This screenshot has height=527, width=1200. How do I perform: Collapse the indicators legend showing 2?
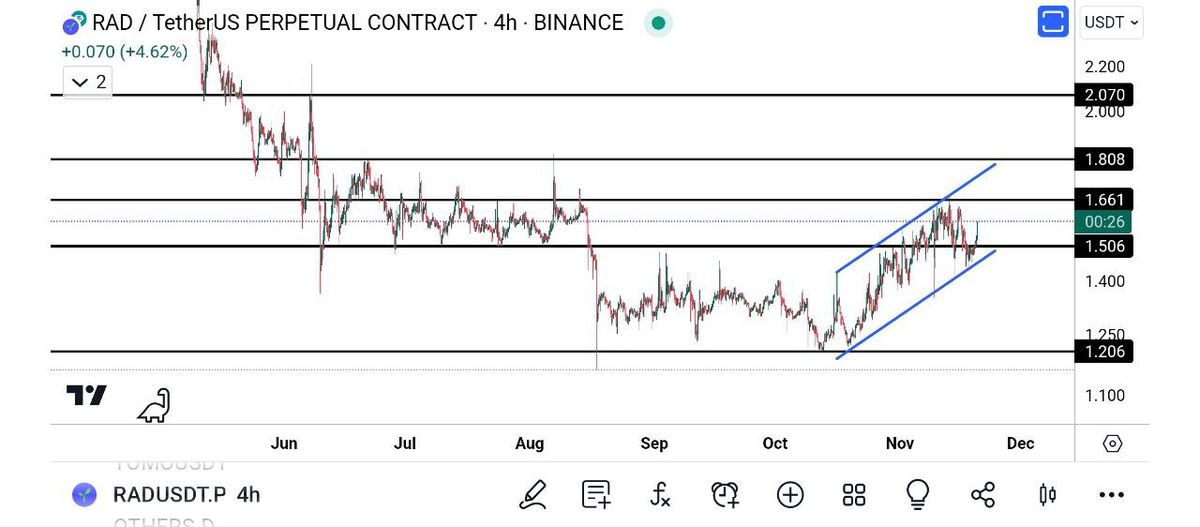(87, 82)
